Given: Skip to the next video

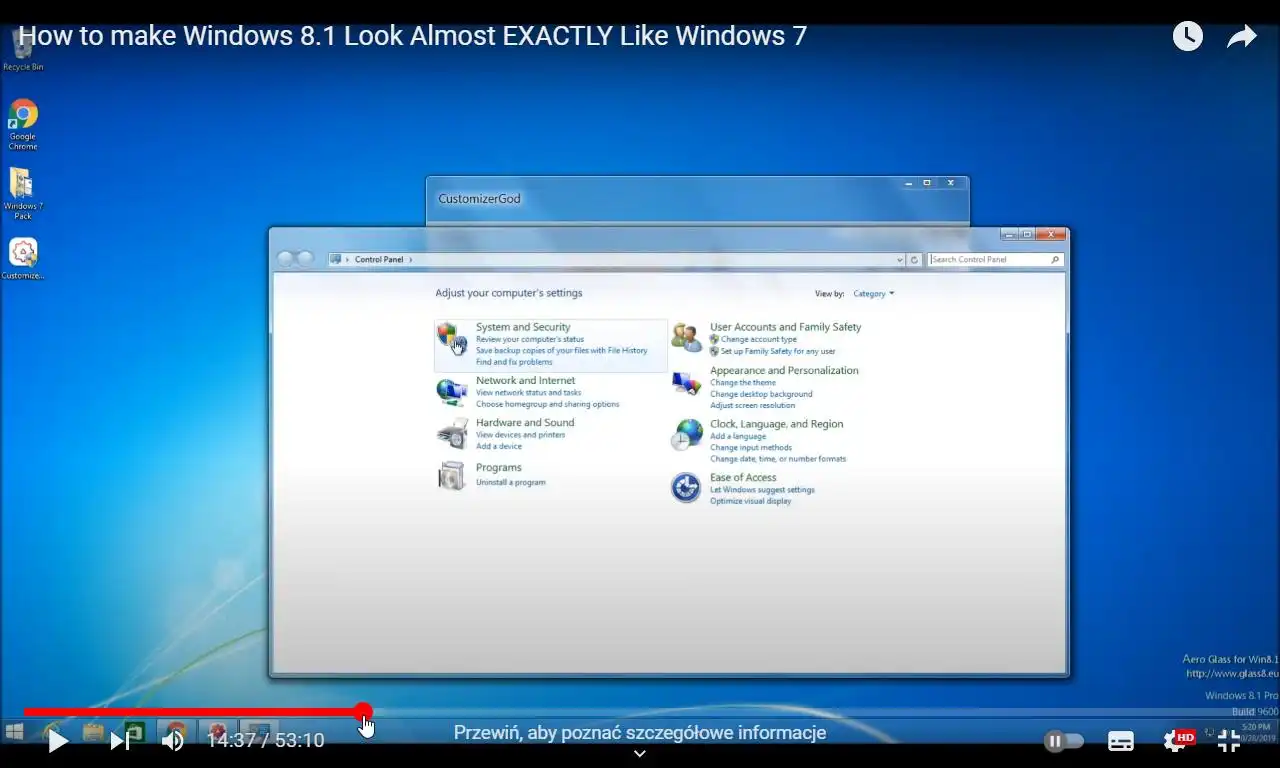Looking at the screenshot, I should tap(119, 741).
